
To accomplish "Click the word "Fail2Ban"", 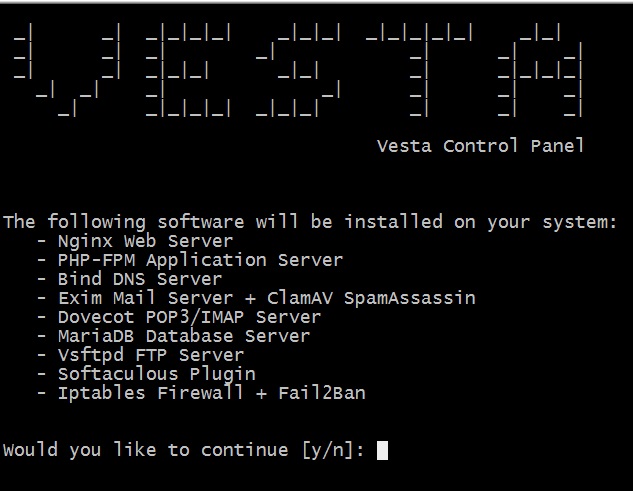I will (322, 393).
